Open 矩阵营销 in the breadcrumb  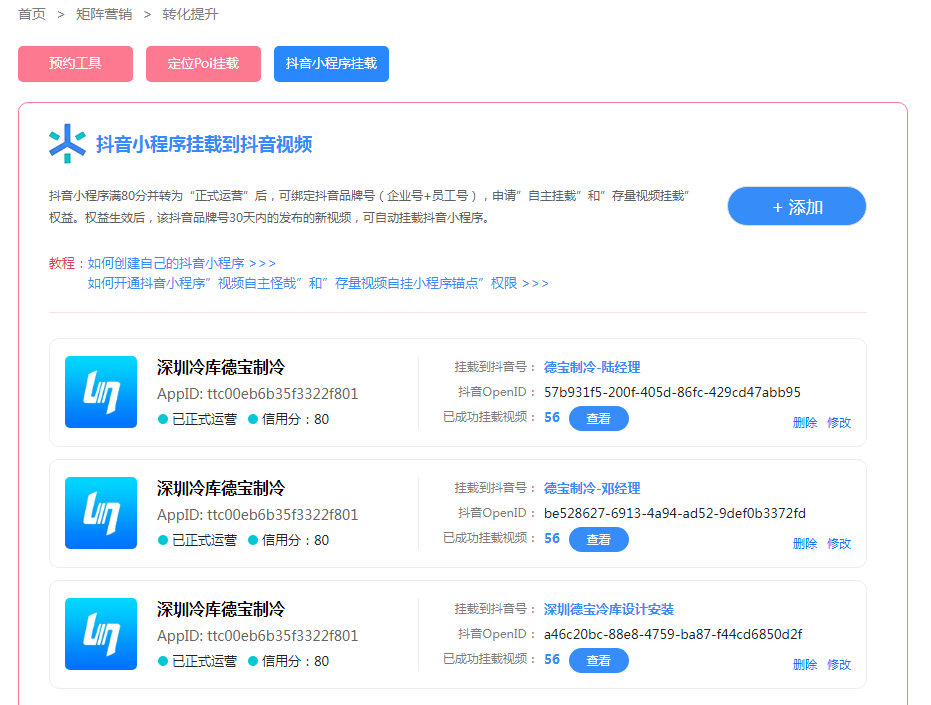104,14
